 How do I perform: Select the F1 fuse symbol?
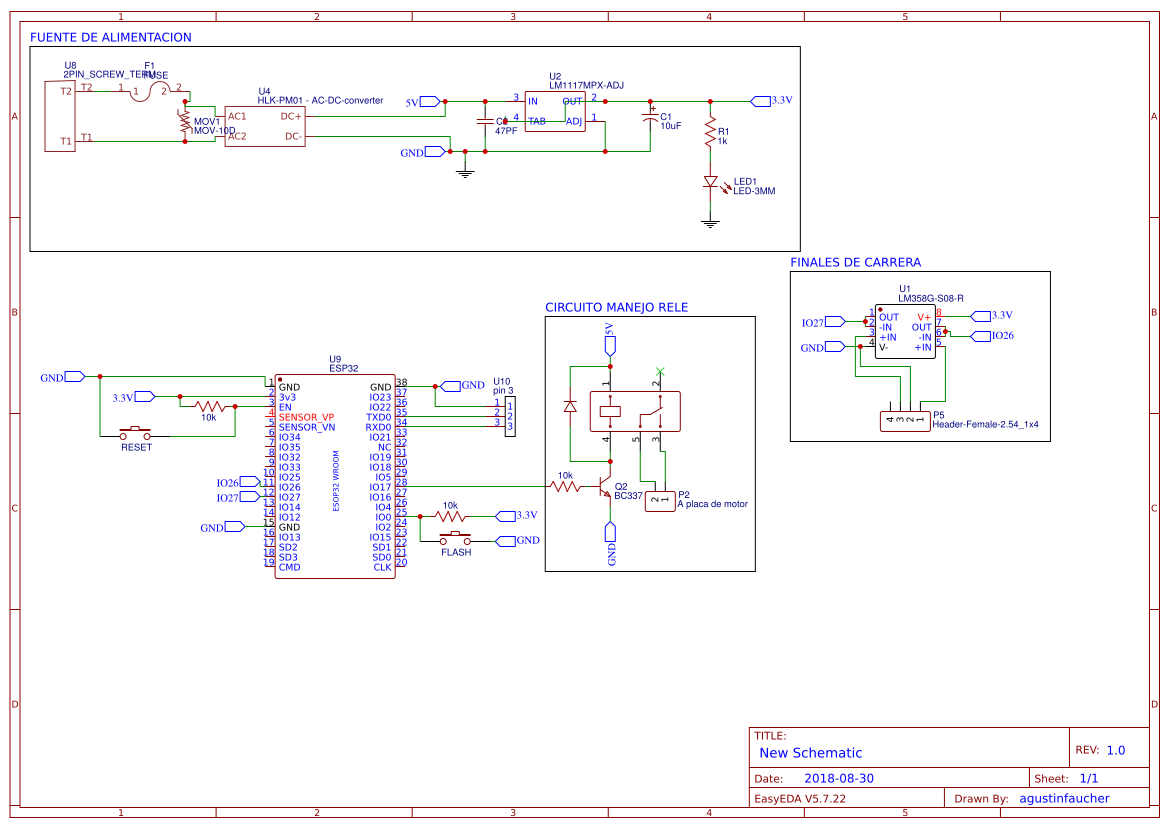pos(156,91)
